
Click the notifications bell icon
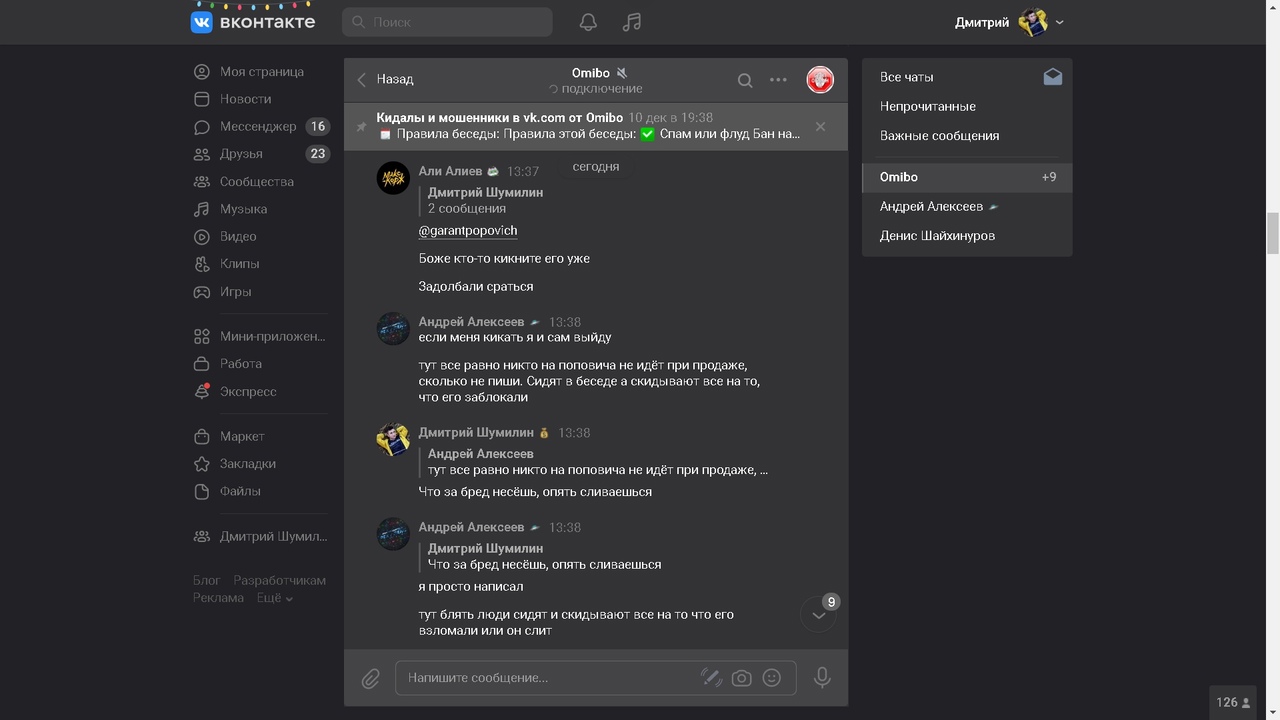coord(588,22)
